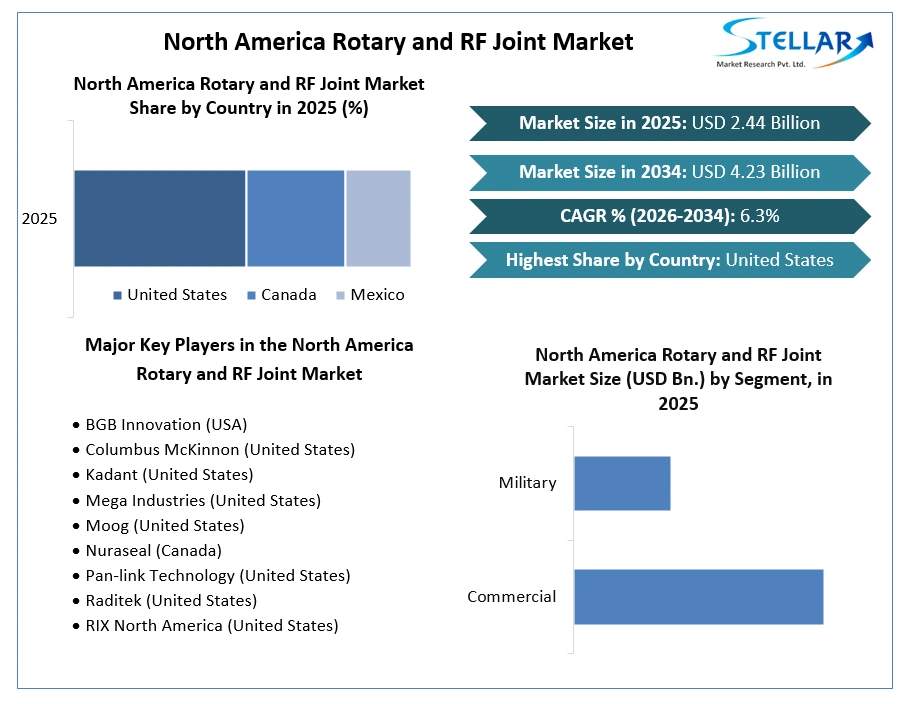The image size is (909, 704).
Task: Click the United States legend color square
Action: [117, 295]
